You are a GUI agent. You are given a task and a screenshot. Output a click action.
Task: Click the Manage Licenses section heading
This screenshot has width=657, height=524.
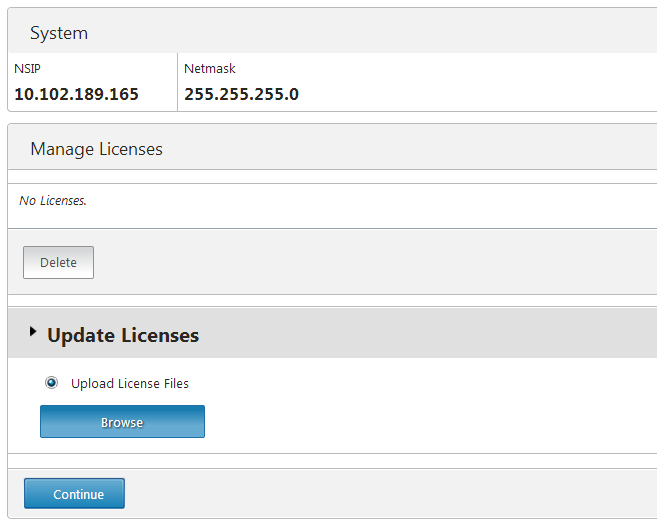click(x=96, y=149)
